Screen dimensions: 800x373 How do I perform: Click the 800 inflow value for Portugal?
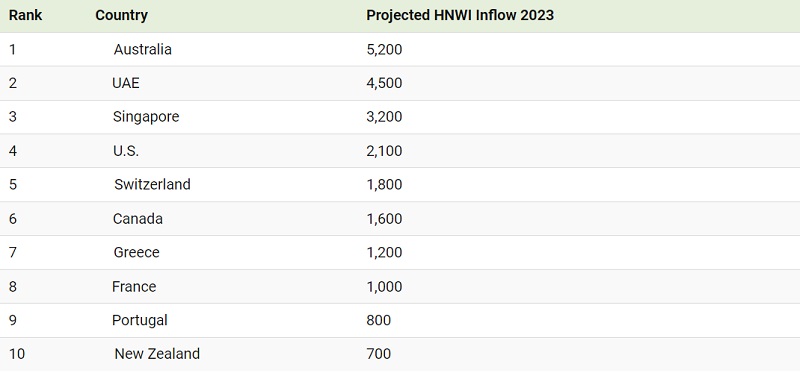379,320
